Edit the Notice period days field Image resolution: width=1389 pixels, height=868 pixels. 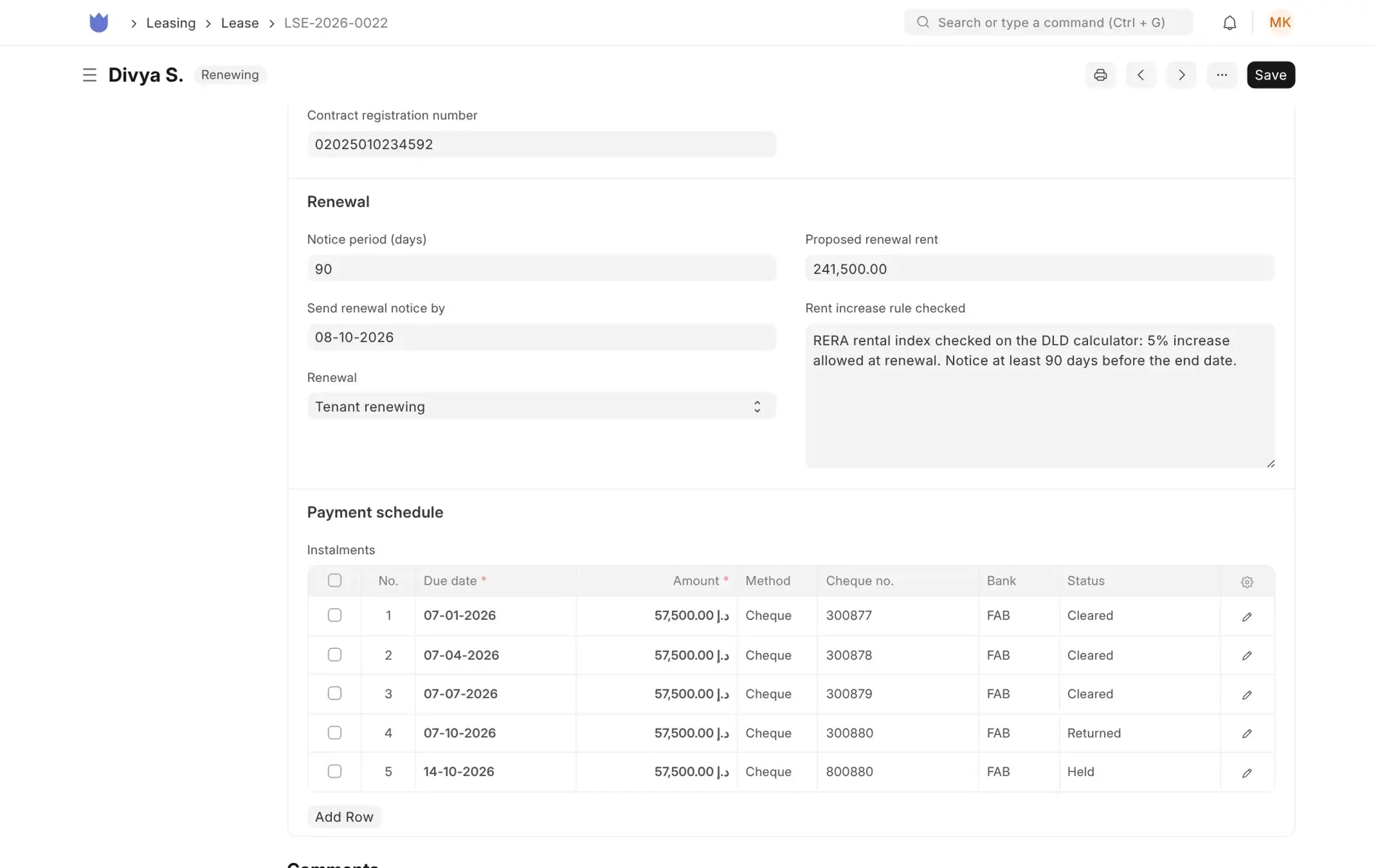pos(541,268)
